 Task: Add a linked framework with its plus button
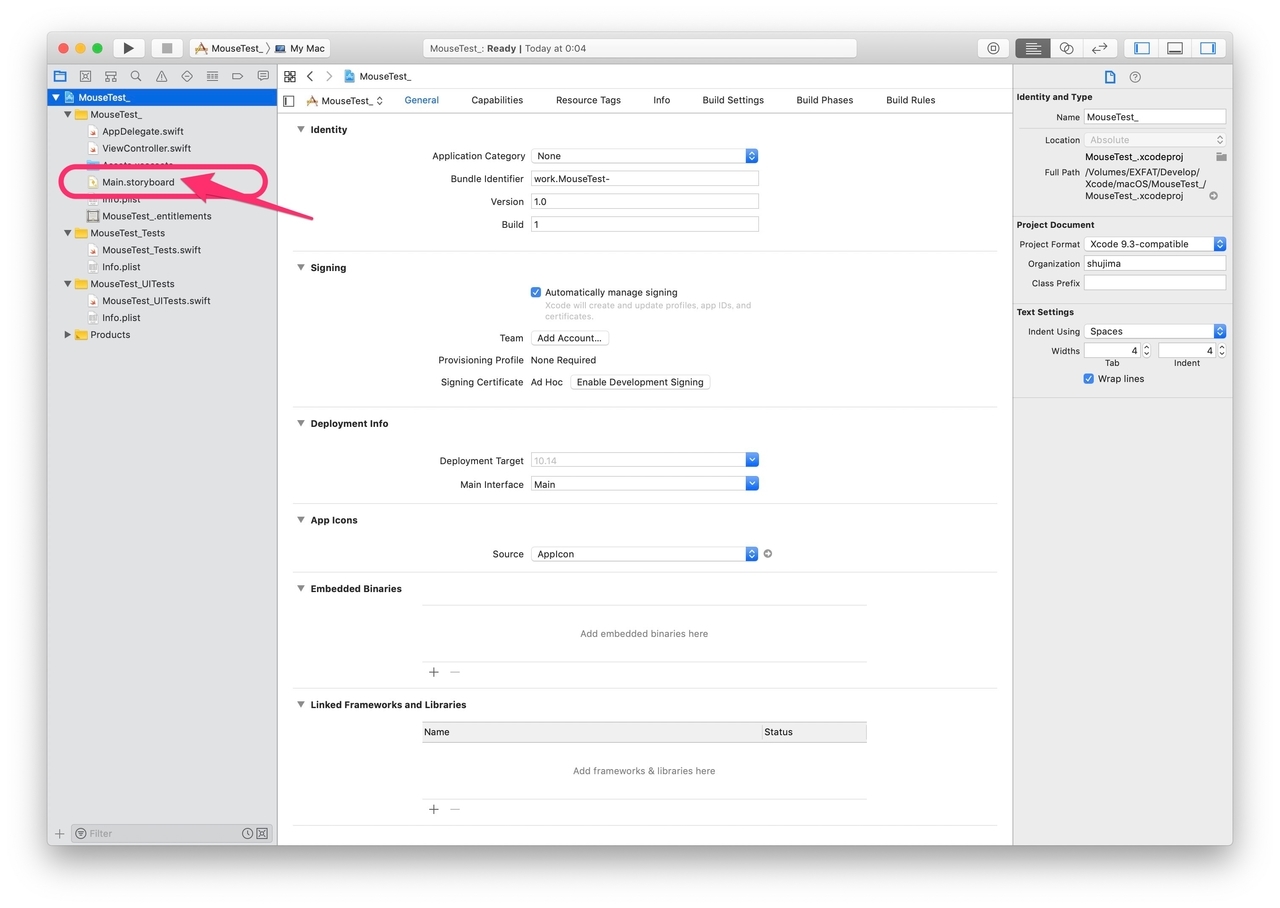434,809
